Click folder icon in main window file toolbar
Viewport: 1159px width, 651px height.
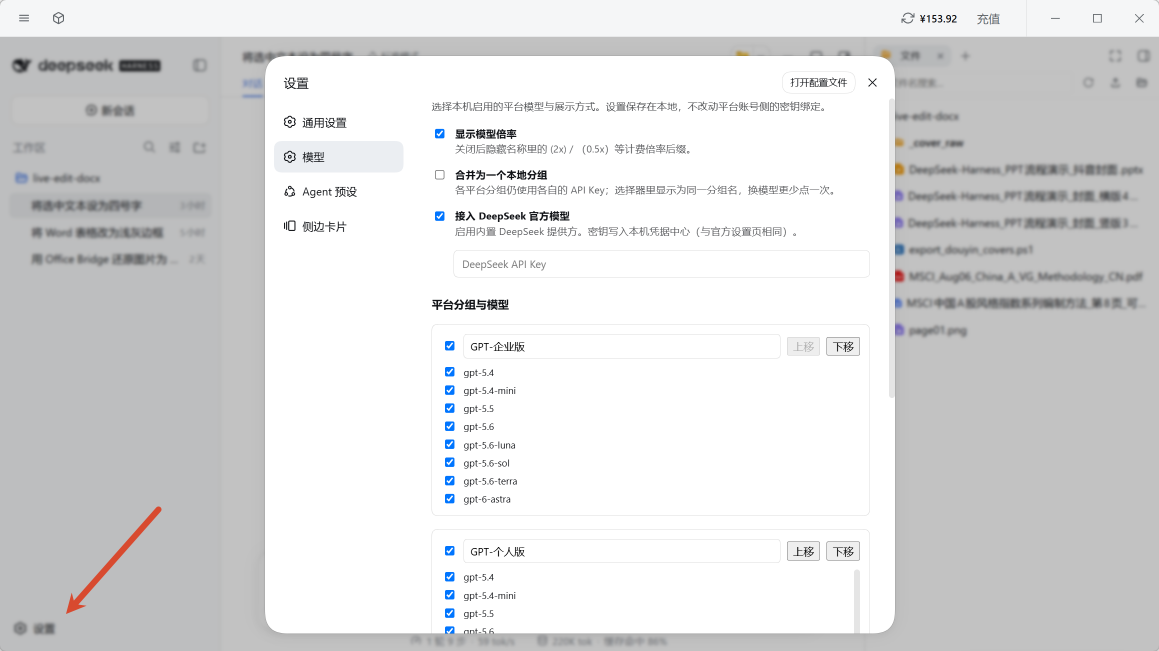pos(1142,83)
